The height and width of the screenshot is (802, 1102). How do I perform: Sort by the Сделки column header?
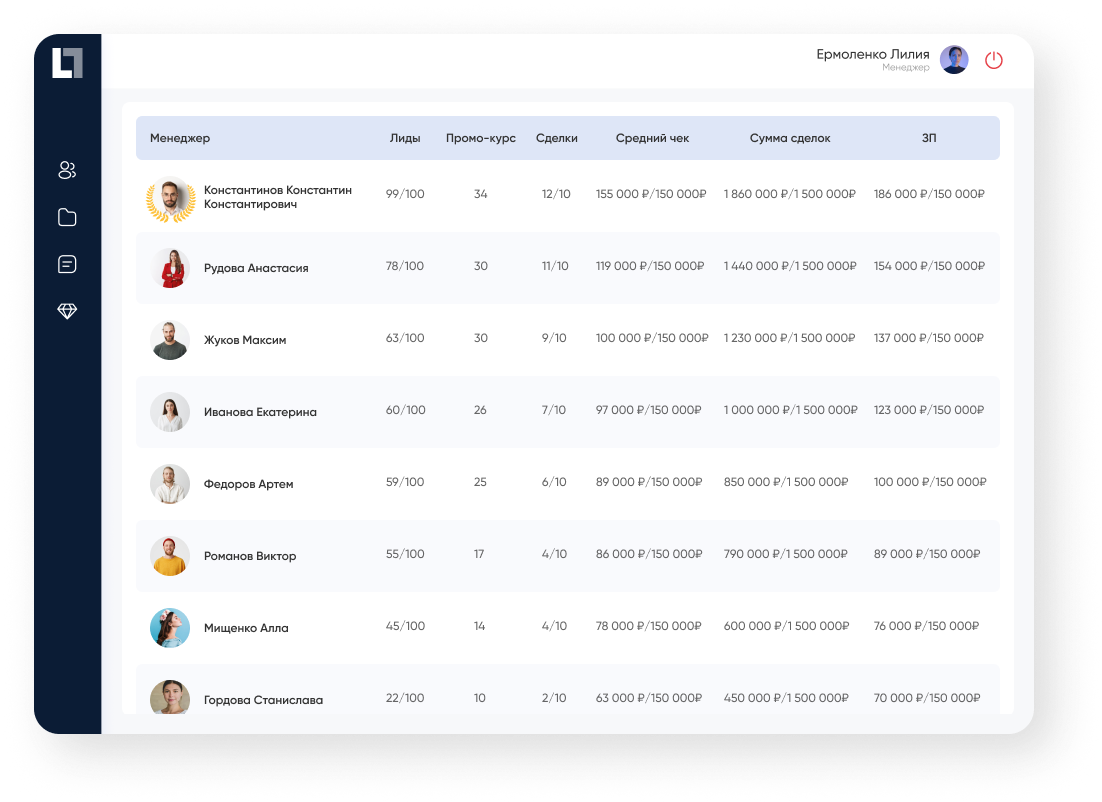click(557, 138)
